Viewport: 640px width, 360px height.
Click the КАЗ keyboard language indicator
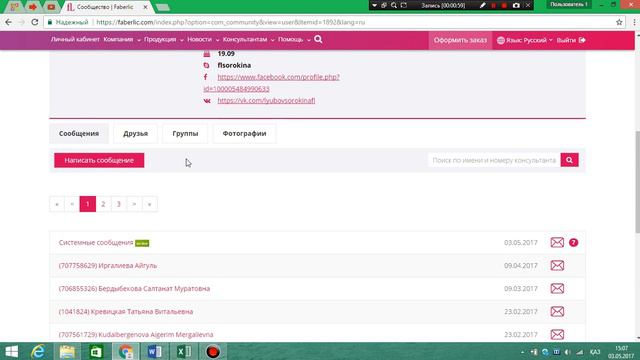pos(595,352)
